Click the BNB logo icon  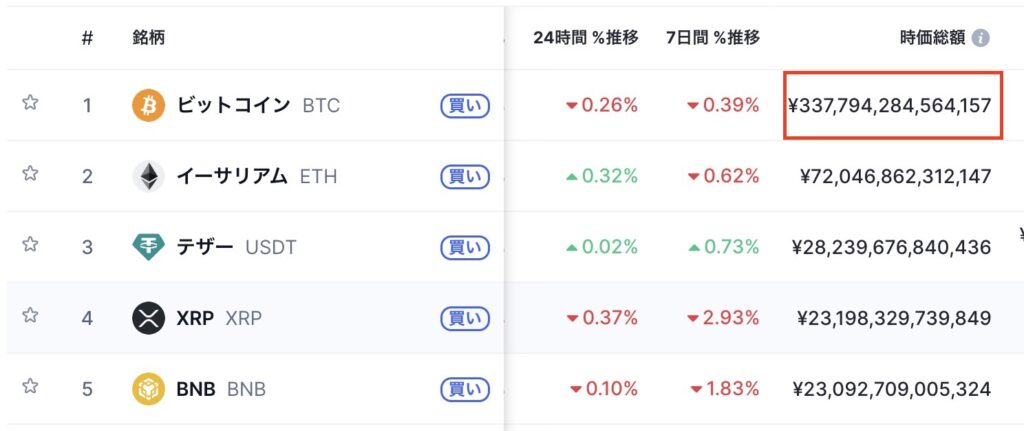point(148,388)
